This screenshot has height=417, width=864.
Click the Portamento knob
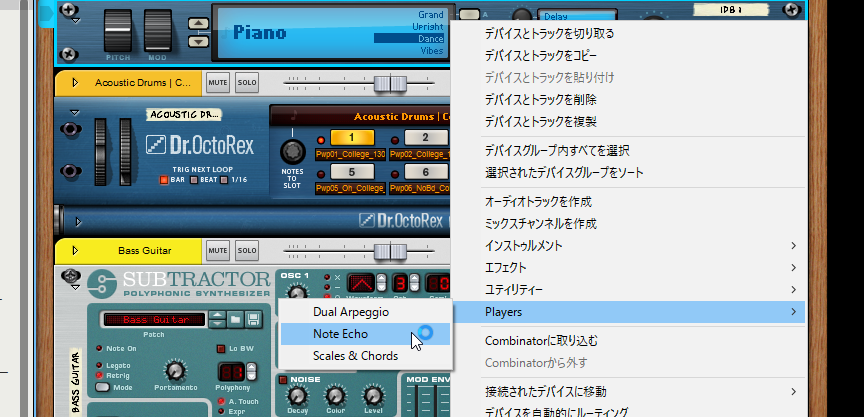pos(175,371)
